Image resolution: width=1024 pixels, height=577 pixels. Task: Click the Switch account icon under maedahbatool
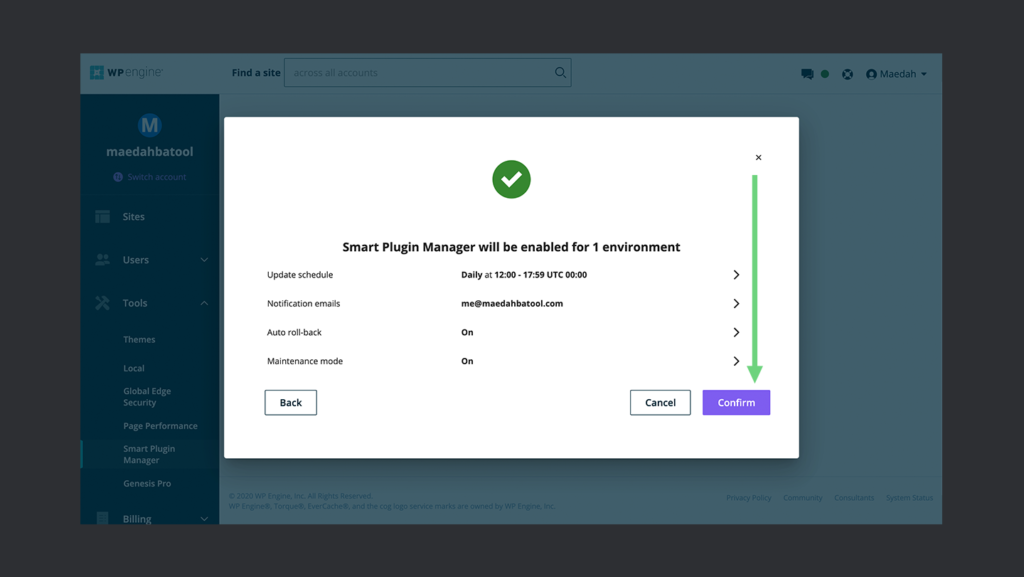coord(118,177)
